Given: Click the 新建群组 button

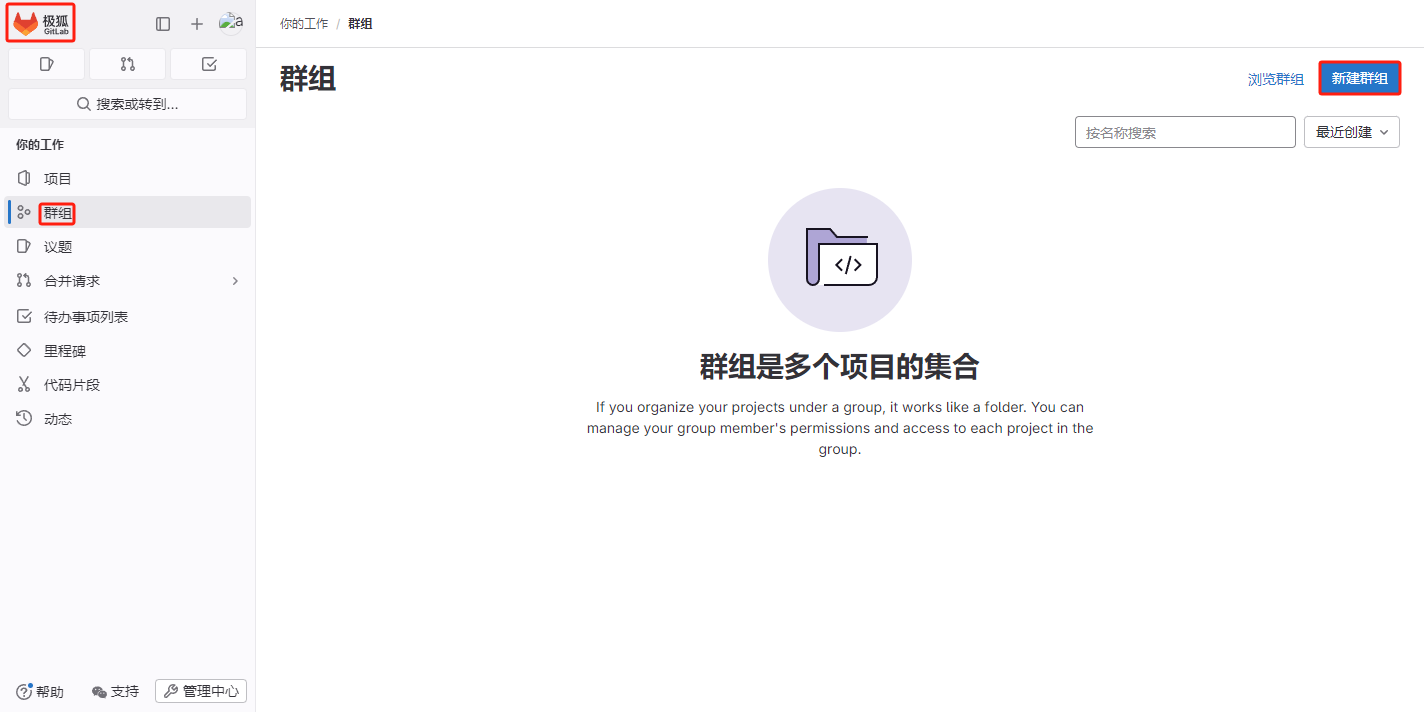Looking at the screenshot, I should click(1359, 79).
